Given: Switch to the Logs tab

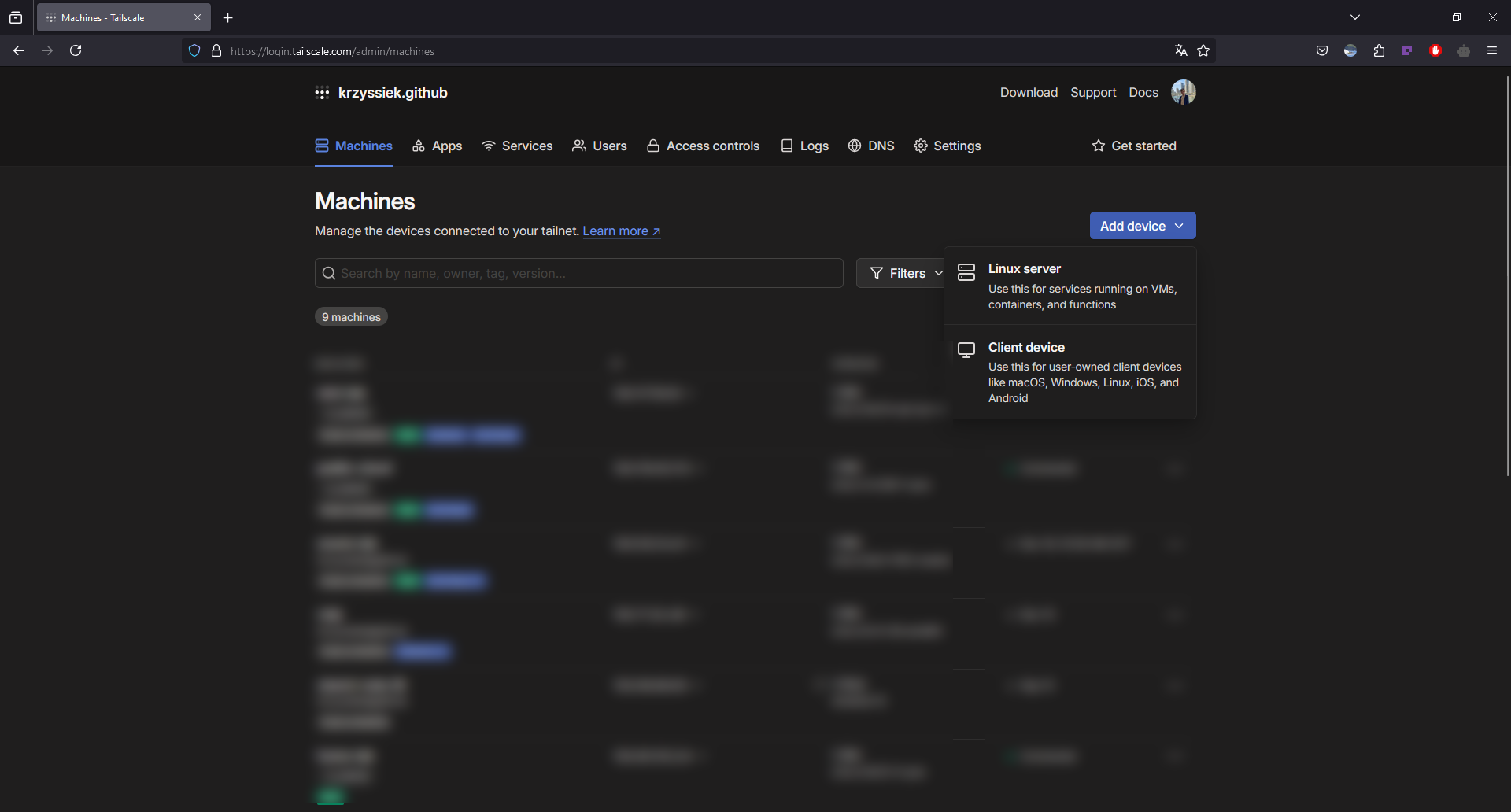Looking at the screenshot, I should coord(804,146).
